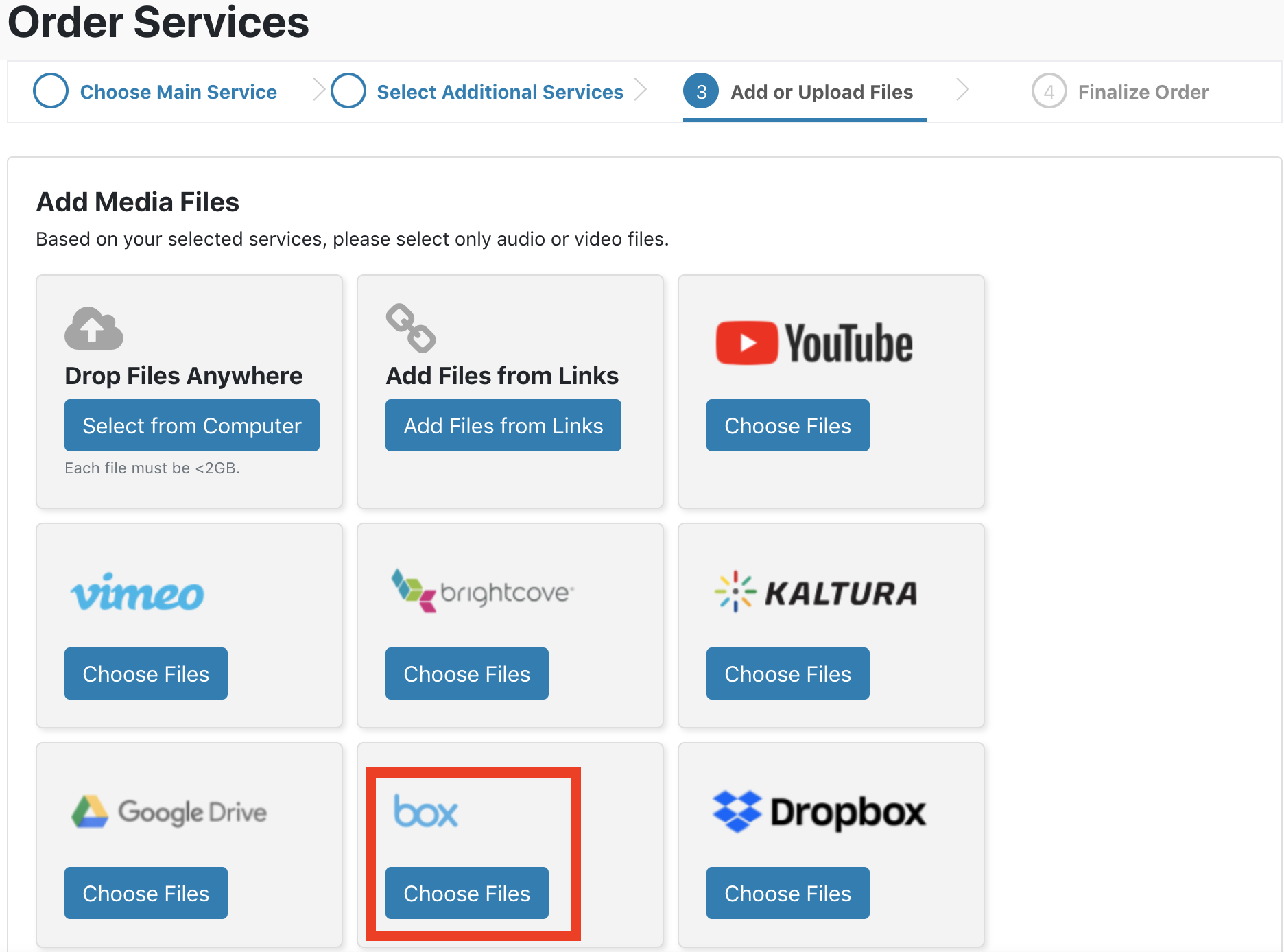Go to Select Additional Services step
The image size is (1284, 952).
coord(500,92)
